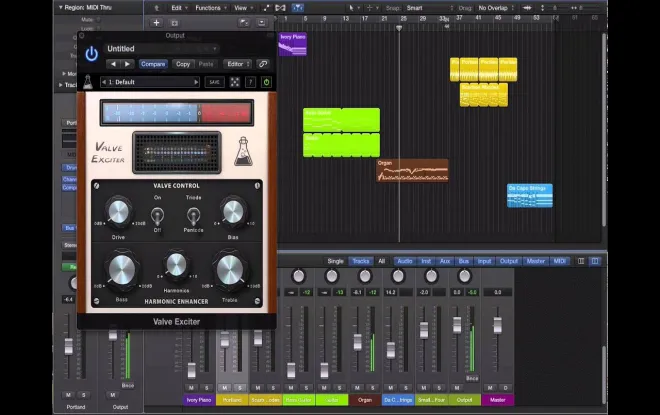The image size is (660, 415).
Task: Open the Snap Smart dropdown
Action: (429, 8)
